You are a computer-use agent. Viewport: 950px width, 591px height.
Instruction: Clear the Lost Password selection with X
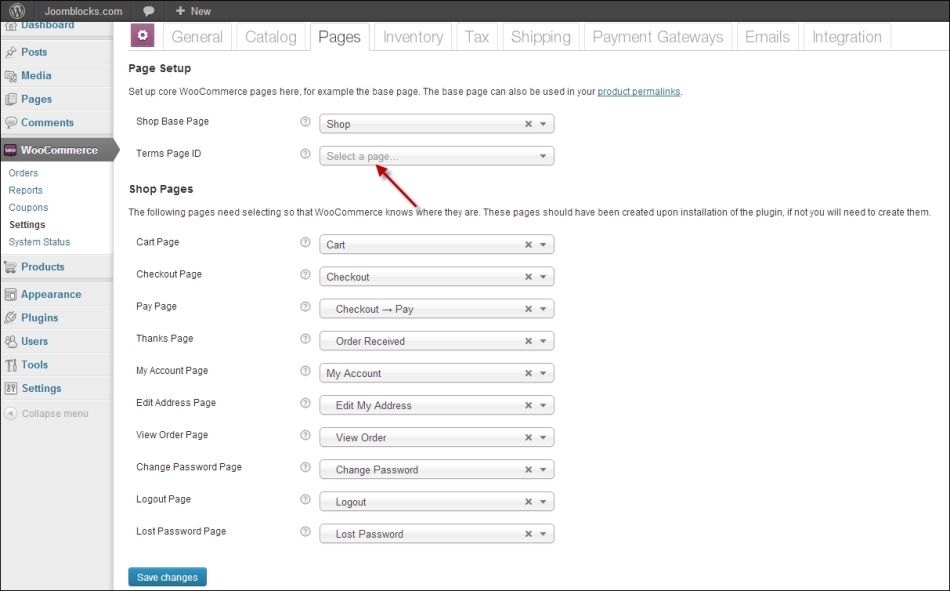click(x=528, y=533)
